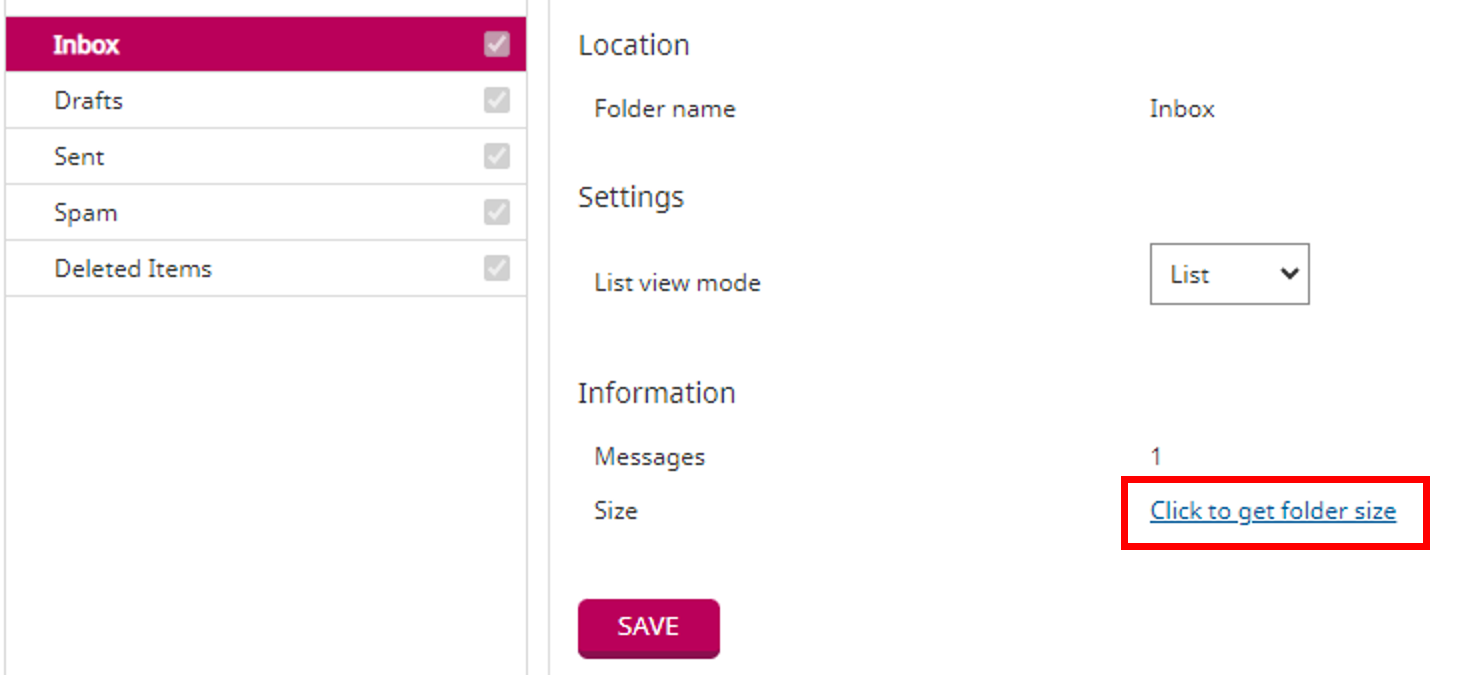Click the Messages count value
The height and width of the screenshot is (675, 1459).
click(1155, 456)
